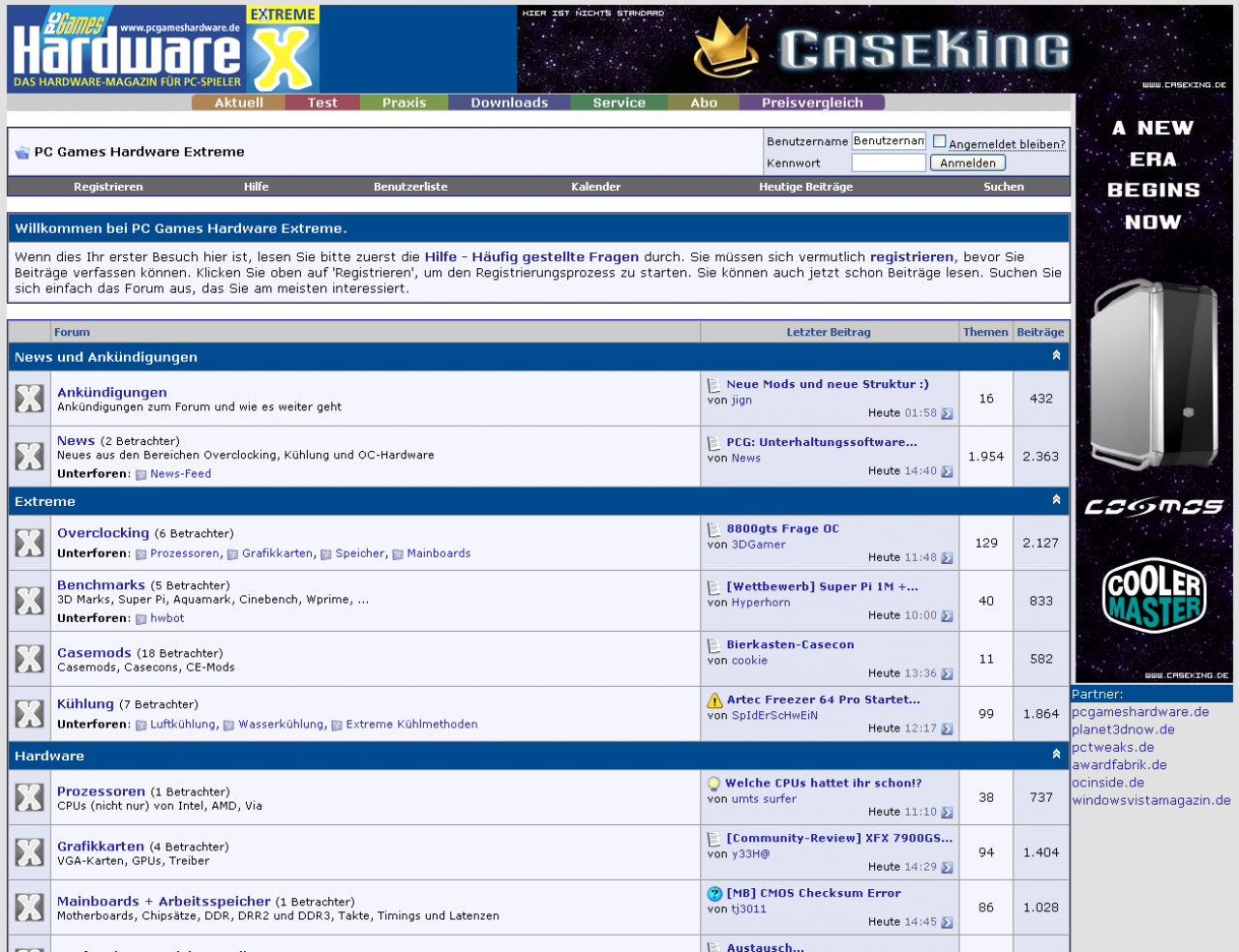This screenshot has width=1239, height=952.
Task: Click Registrieren in the navigation bar
Action: 108,187
